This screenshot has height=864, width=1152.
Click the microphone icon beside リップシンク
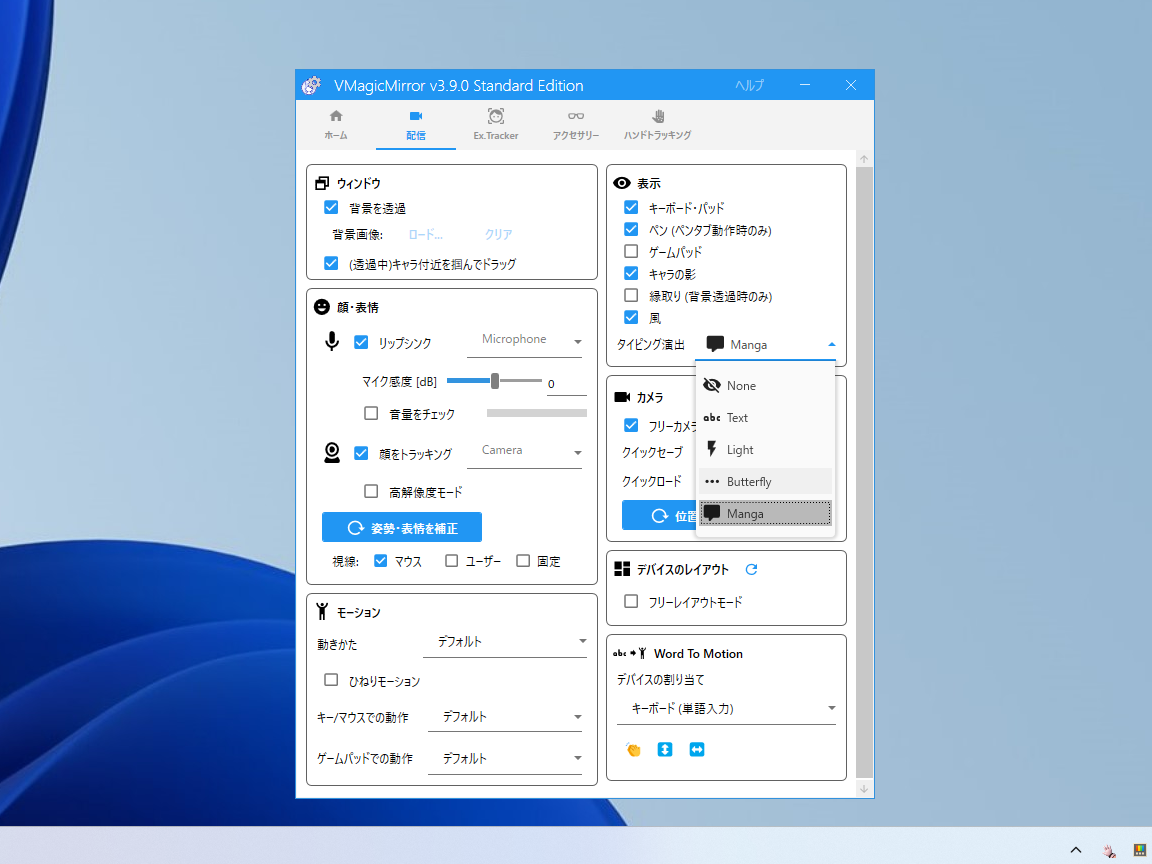330,340
